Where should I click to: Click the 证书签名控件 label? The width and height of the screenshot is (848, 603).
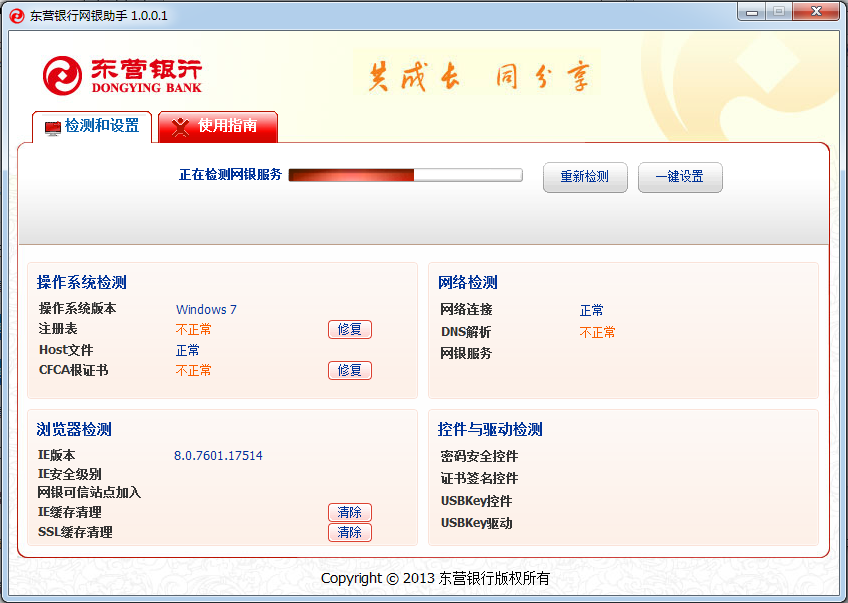click(x=479, y=478)
